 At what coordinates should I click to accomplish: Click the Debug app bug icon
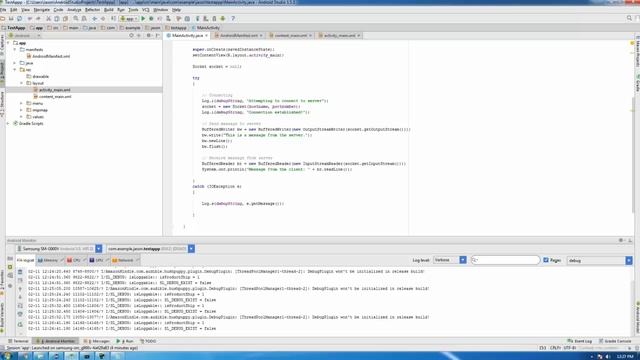point(151,18)
